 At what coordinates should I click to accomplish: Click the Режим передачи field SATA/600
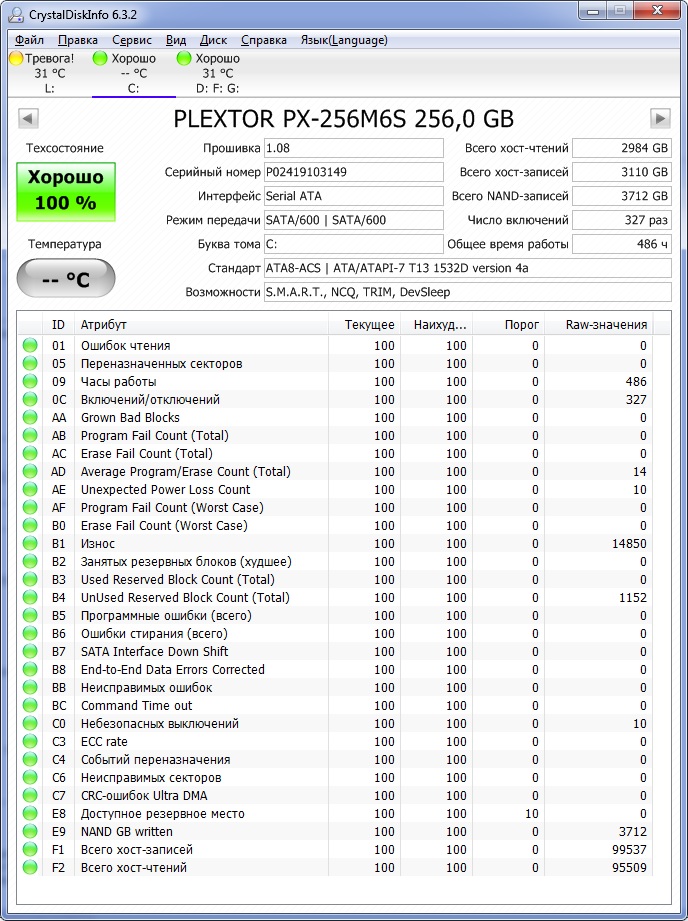(x=354, y=220)
